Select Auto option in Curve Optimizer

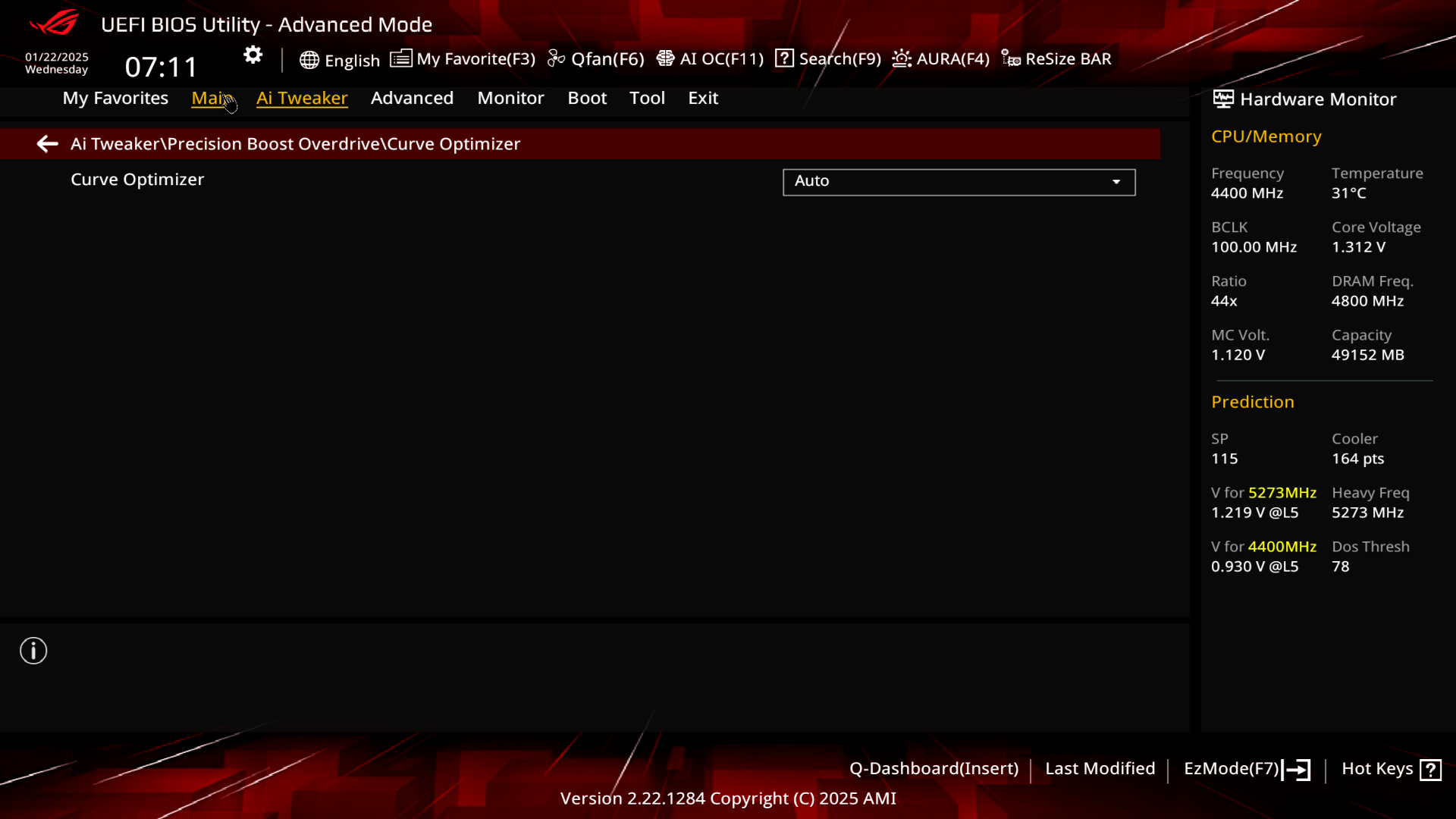(x=956, y=180)
